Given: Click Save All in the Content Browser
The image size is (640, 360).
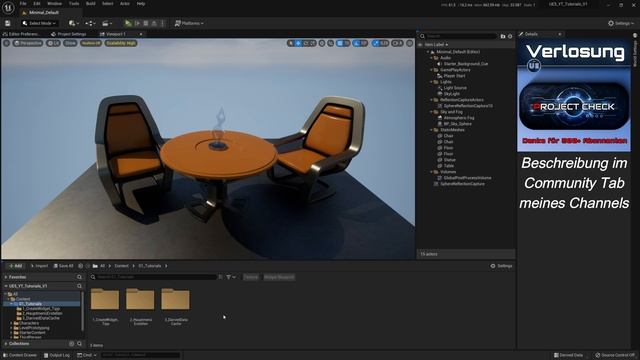Looking at the screenshot, I should click(63, 266).
